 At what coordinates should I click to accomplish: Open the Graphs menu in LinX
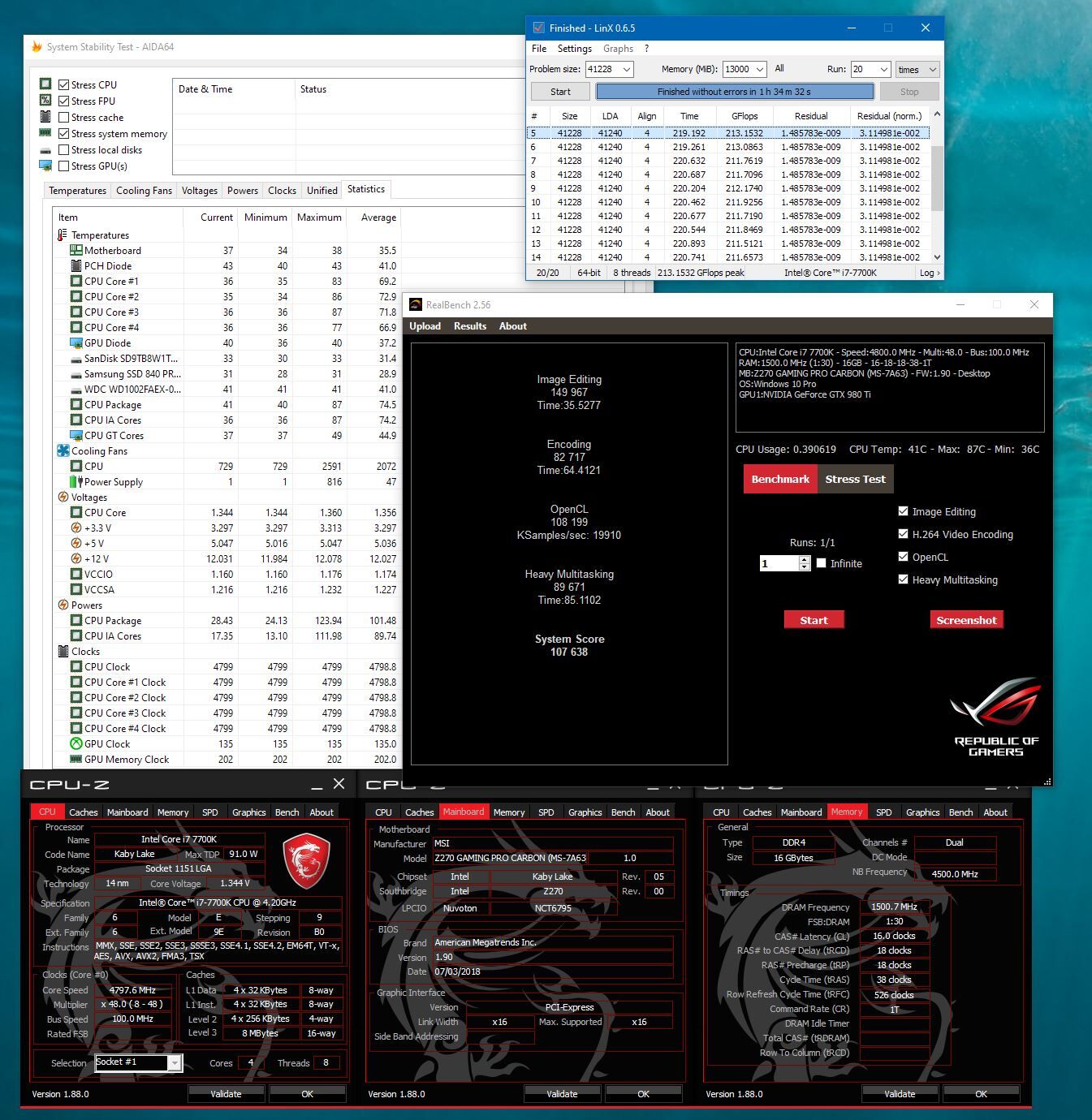coord(618,49)
